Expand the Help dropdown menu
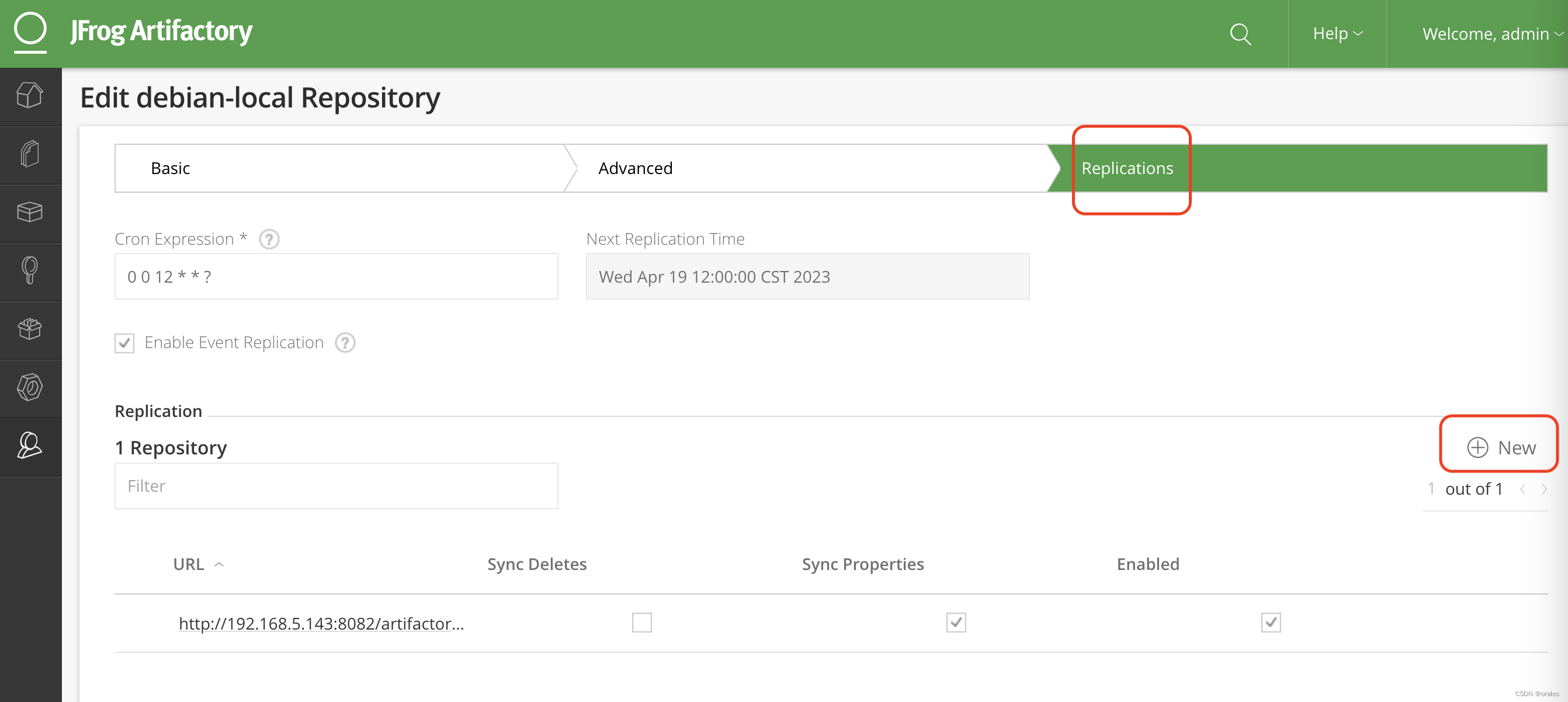The width and height of the screenshot is (1568, 702). tap(1337, 34)
